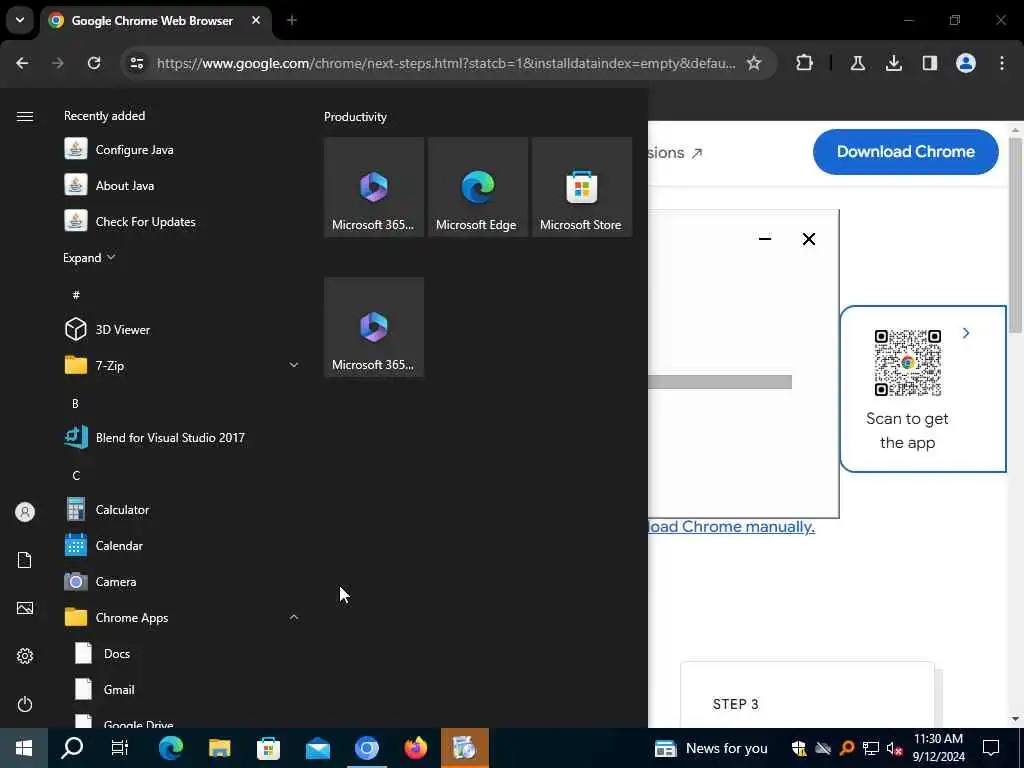Launch the Camera app
This screenshot has width=1024, height=768.
(x=181, y=581)
